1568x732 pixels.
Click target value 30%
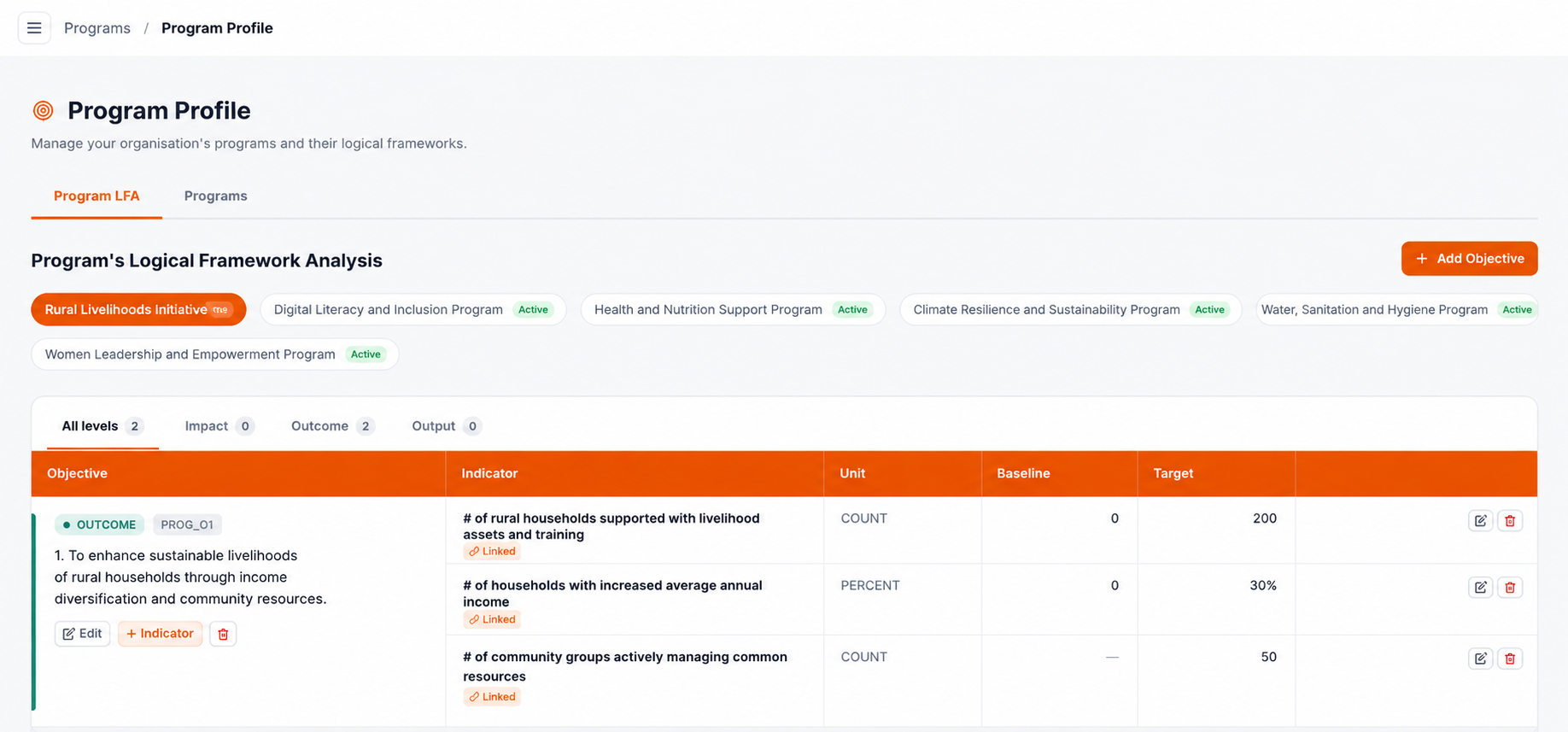(1263, 585)
